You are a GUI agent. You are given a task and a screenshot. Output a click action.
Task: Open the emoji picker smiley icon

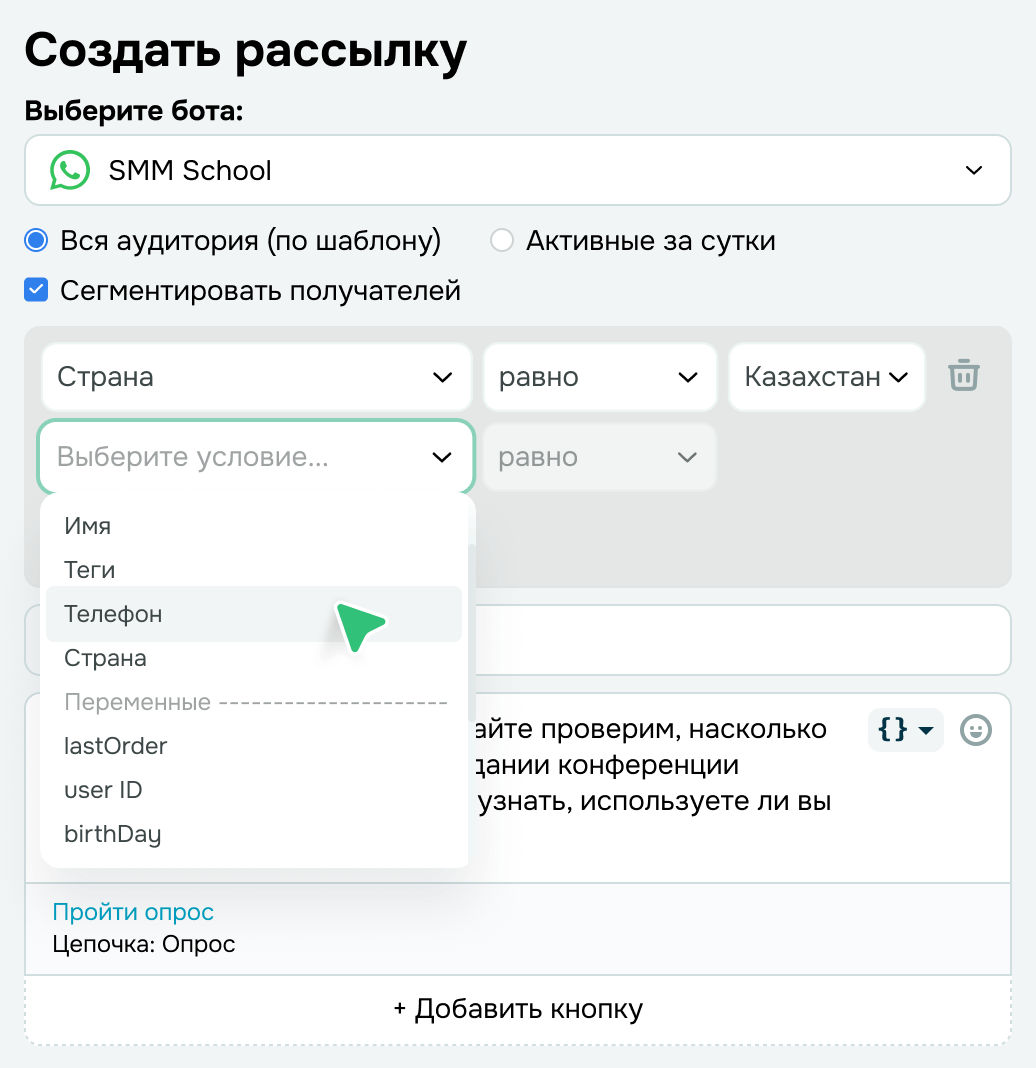975,730
